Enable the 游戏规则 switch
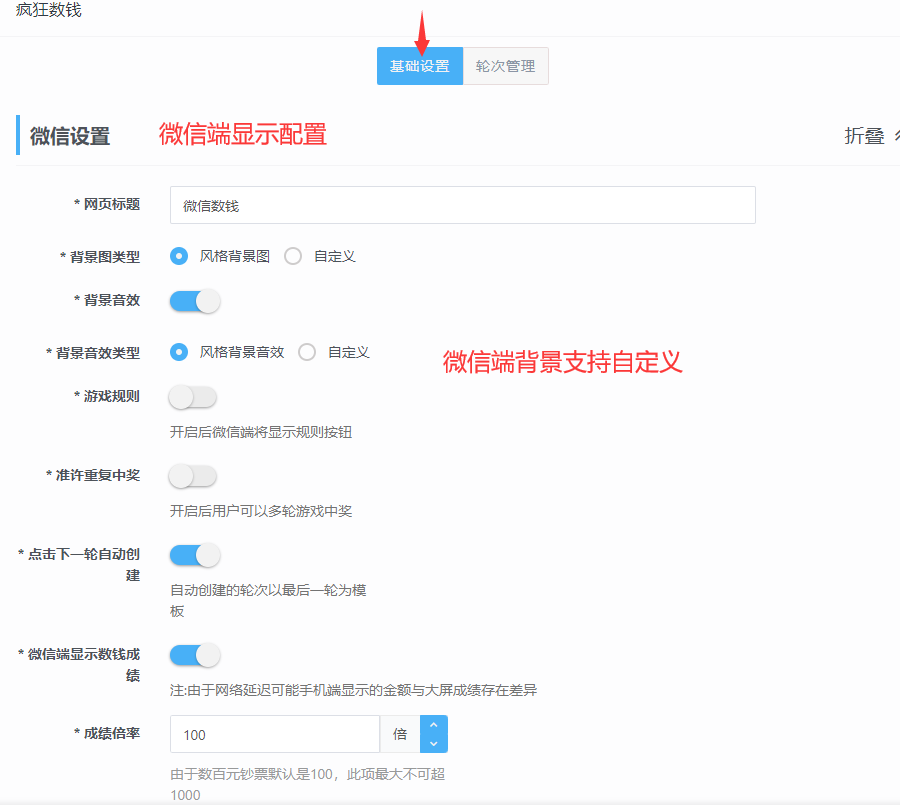This screenshot has width=900, height=805. tap(193, 397)
